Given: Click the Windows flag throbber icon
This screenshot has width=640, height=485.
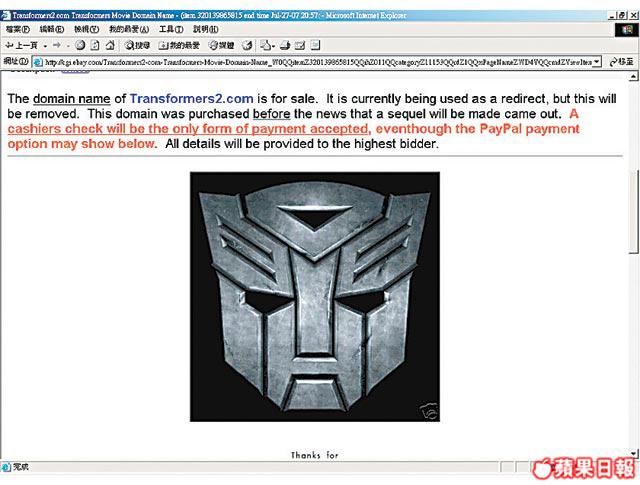Looking at the screenshot, I should pos(627,30).
